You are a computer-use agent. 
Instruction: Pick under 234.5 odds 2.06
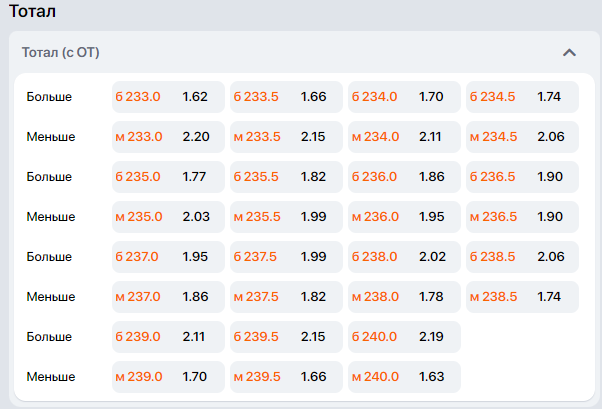click(x=522, y=137)
